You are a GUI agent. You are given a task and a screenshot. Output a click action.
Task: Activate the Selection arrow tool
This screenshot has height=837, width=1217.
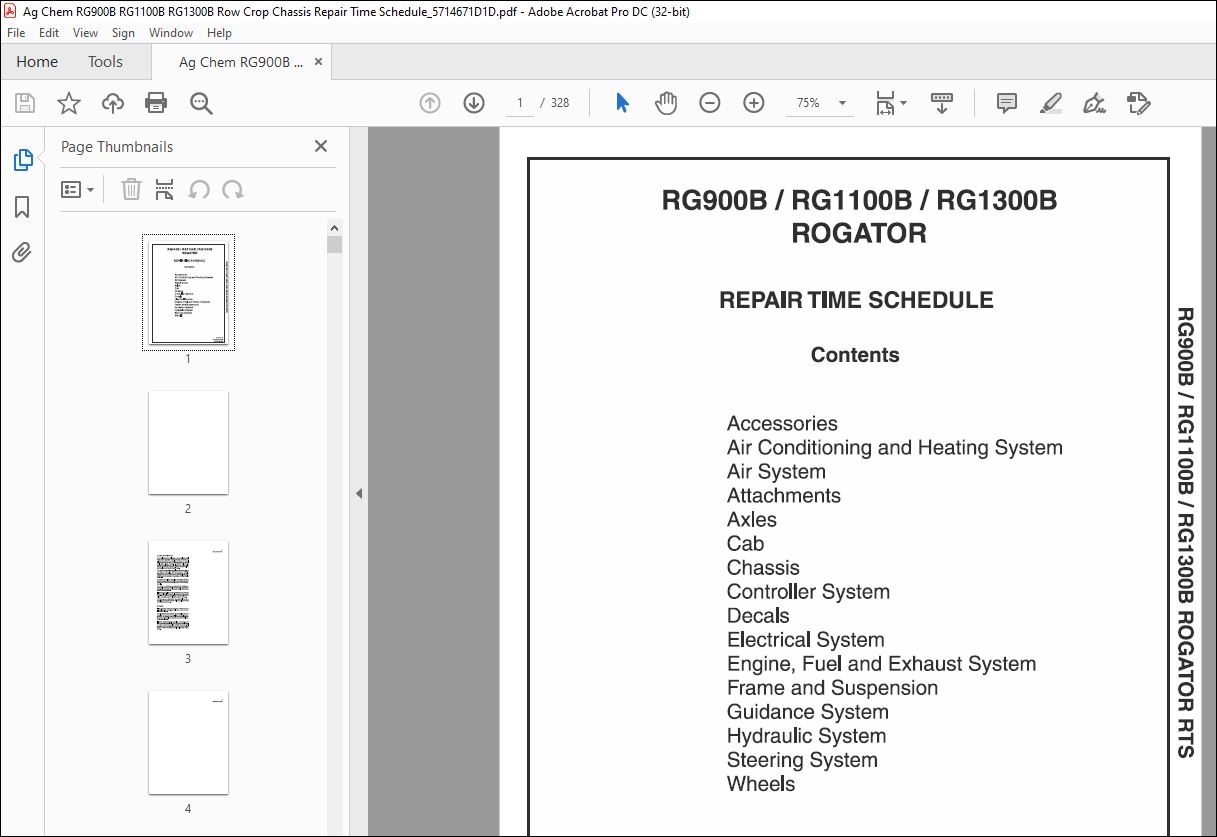tap(622, 103)
